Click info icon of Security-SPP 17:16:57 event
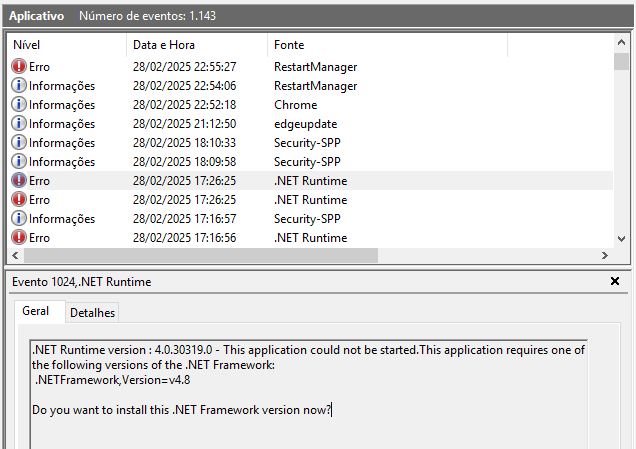 coord(19,218)
